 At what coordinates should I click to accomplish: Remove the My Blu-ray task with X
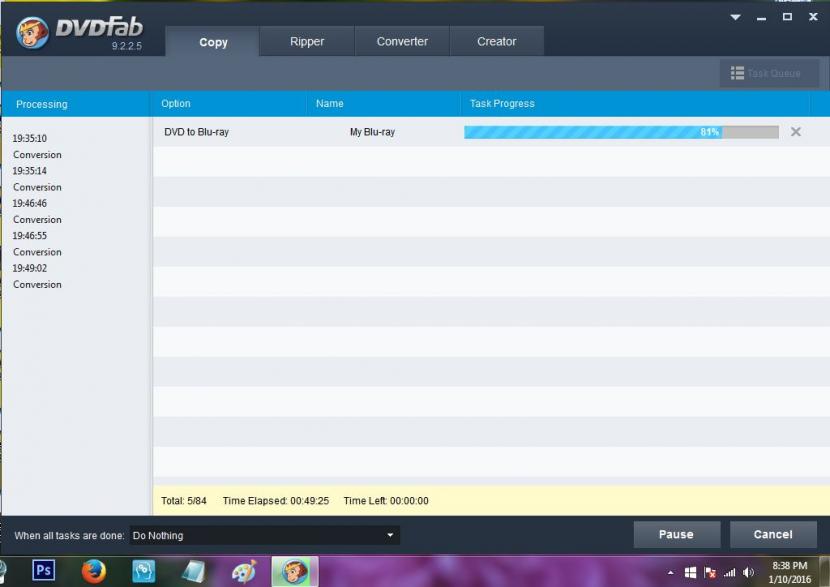[x=795, y=132]
